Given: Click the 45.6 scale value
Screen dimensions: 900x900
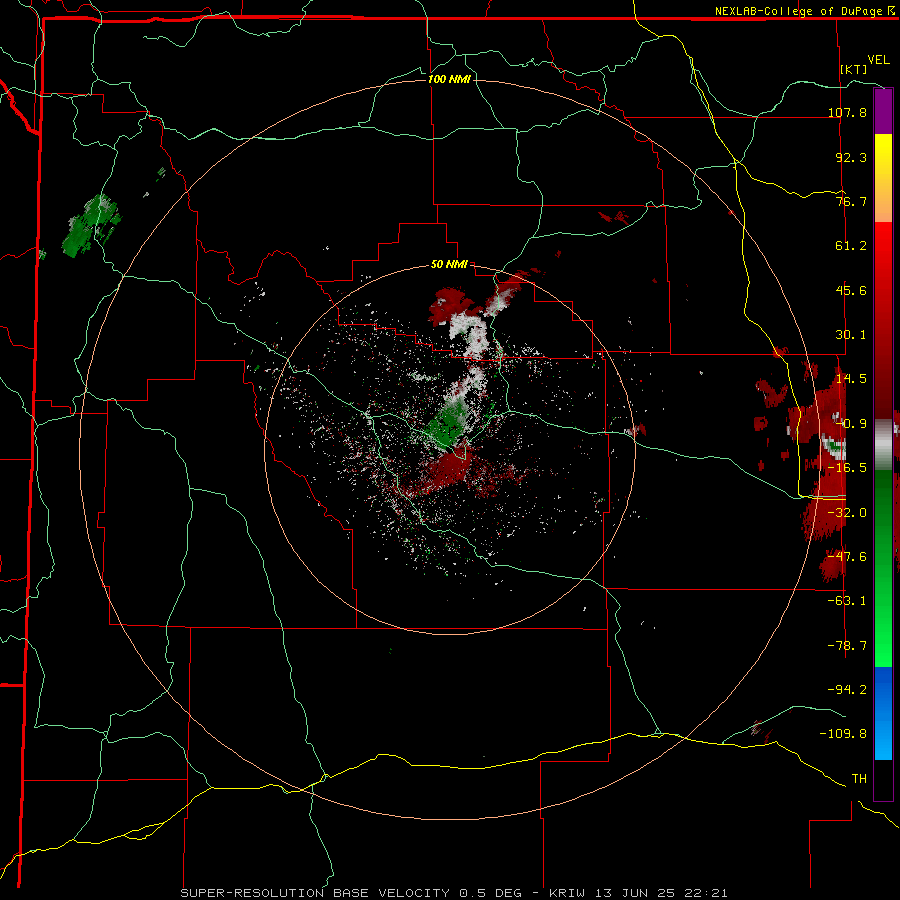Looking at the screenshot, I should pos(851,290).
